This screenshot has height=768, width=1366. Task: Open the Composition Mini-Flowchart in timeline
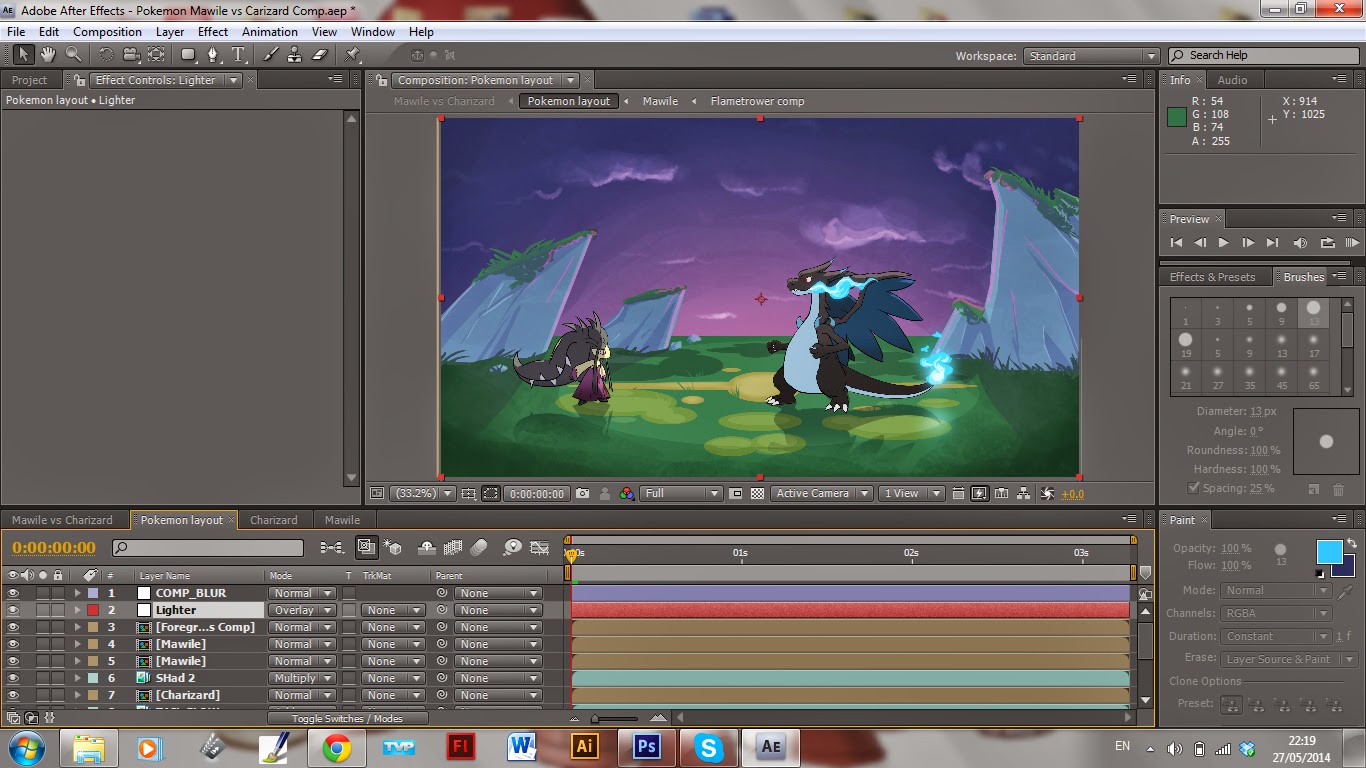pyautogui.click(x=332, y=547)
